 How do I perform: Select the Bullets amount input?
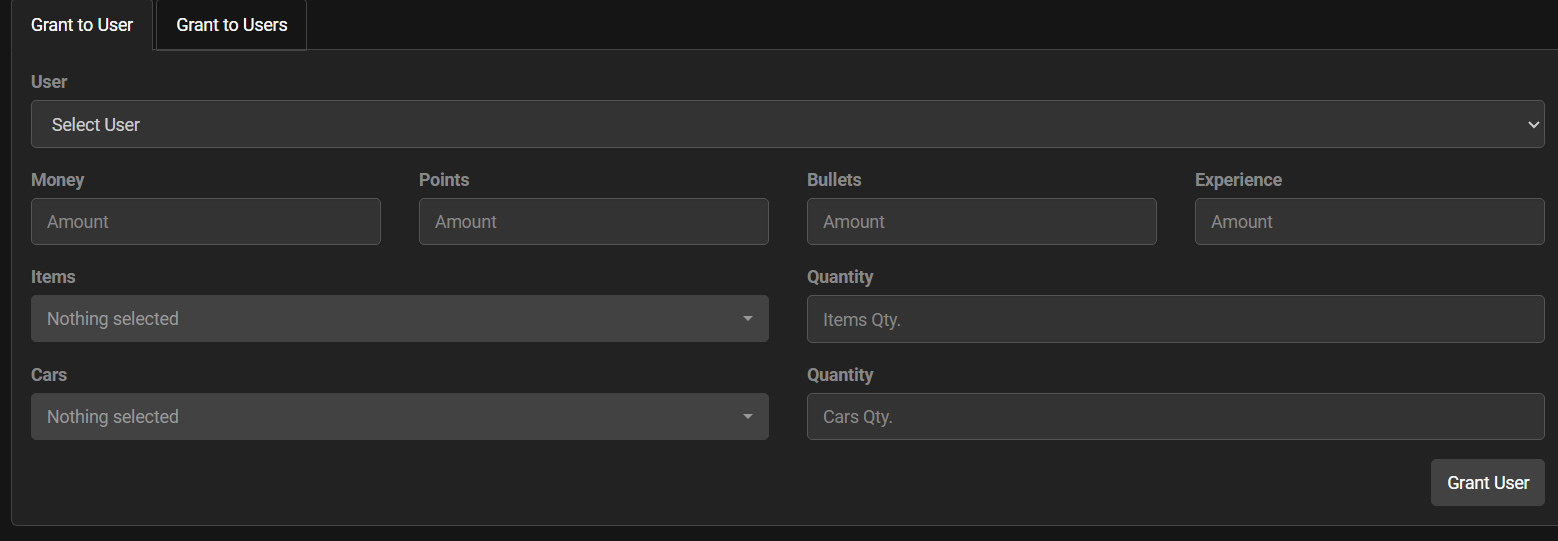[x=981, y=221]
